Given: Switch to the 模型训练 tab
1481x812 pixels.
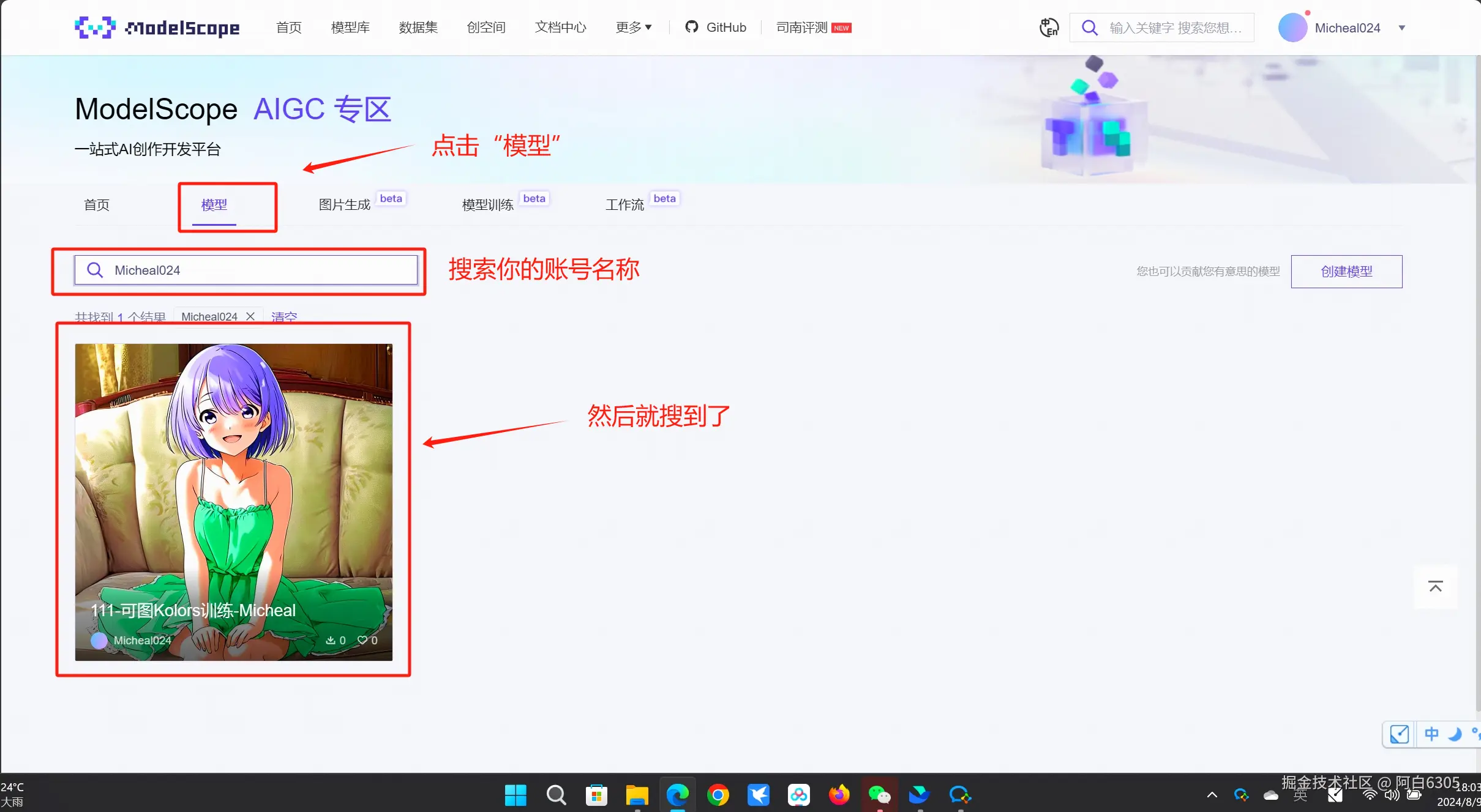Looking at the screenshot, I should [x=487, y=204].
